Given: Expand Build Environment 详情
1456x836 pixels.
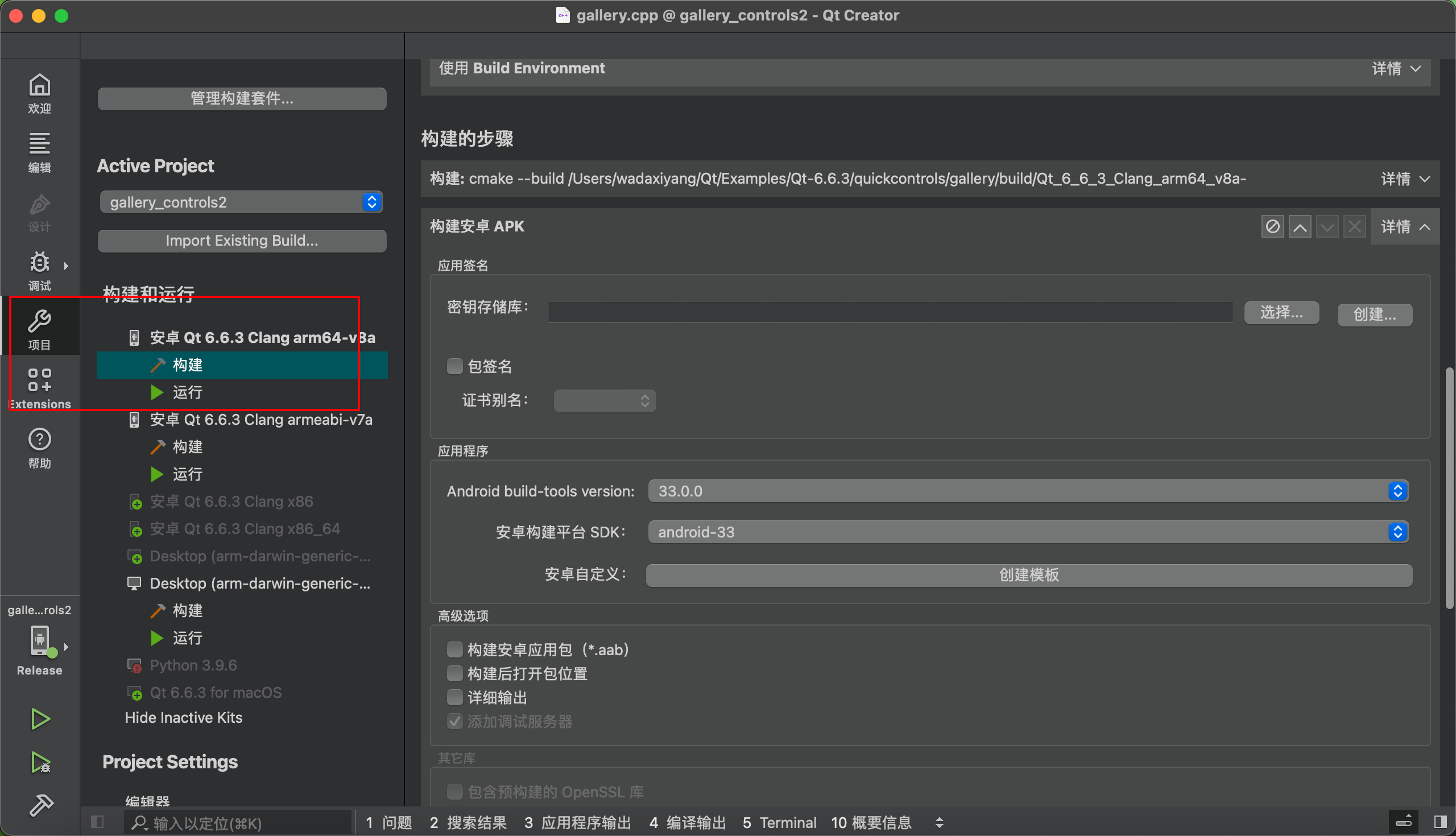Looking at the screenshot, I should point(1396,68).
